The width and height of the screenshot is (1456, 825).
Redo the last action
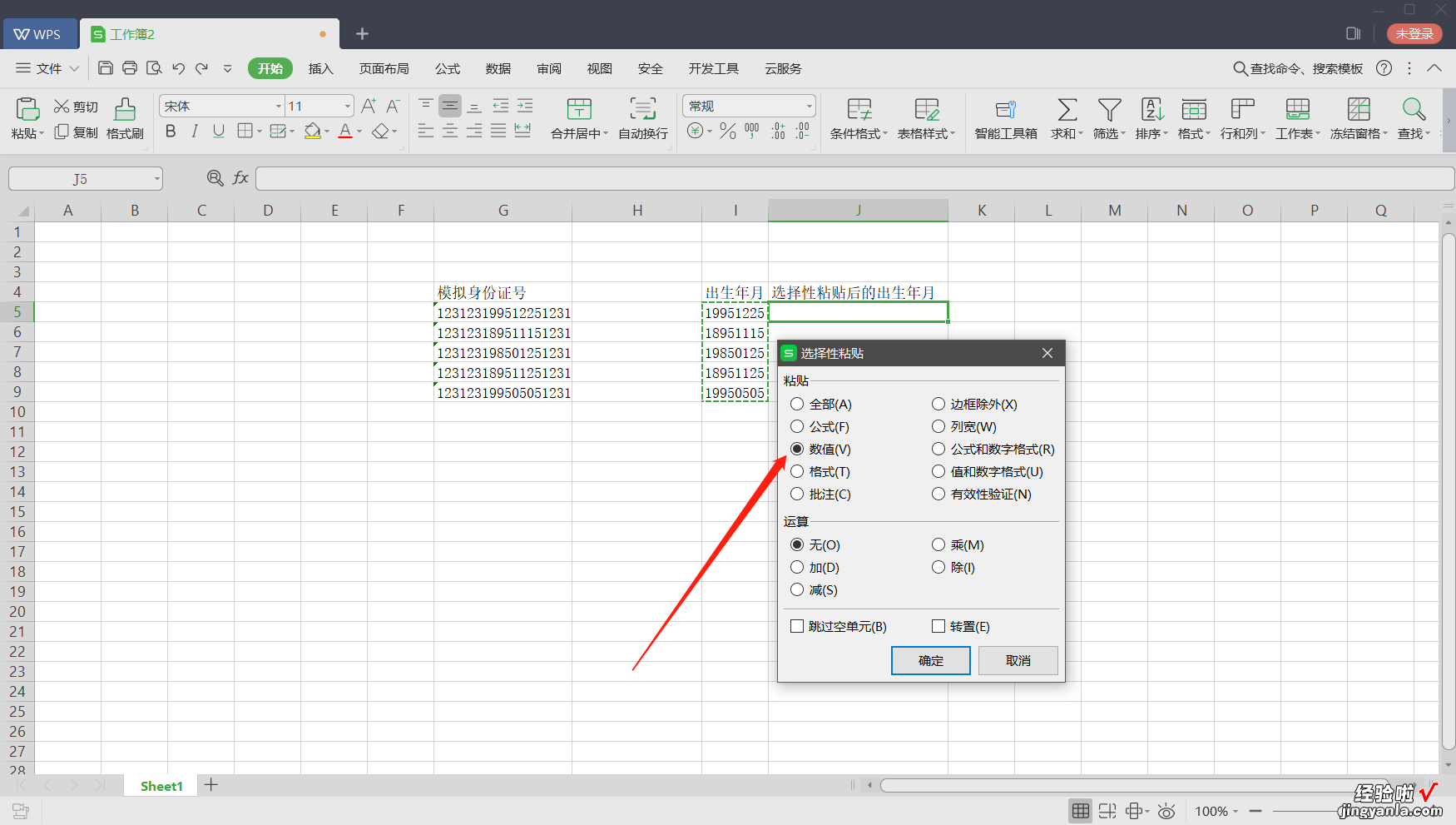[x=202, y=68]
